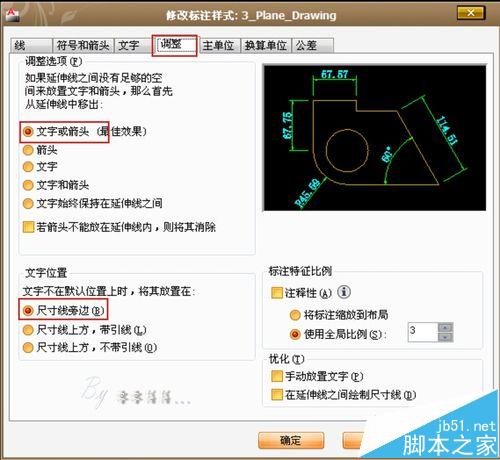Screen dimensions: 500x460
Task: Choose 尺寸线上方，带引线 (L) option
Action: click(x=28, y=330)
